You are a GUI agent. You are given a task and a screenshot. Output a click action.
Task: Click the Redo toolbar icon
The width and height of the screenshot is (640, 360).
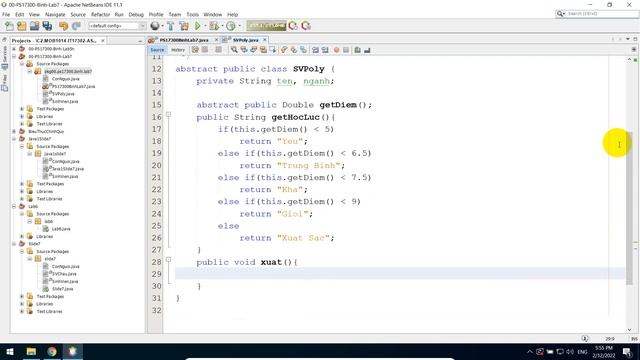[x=76, y=26]
